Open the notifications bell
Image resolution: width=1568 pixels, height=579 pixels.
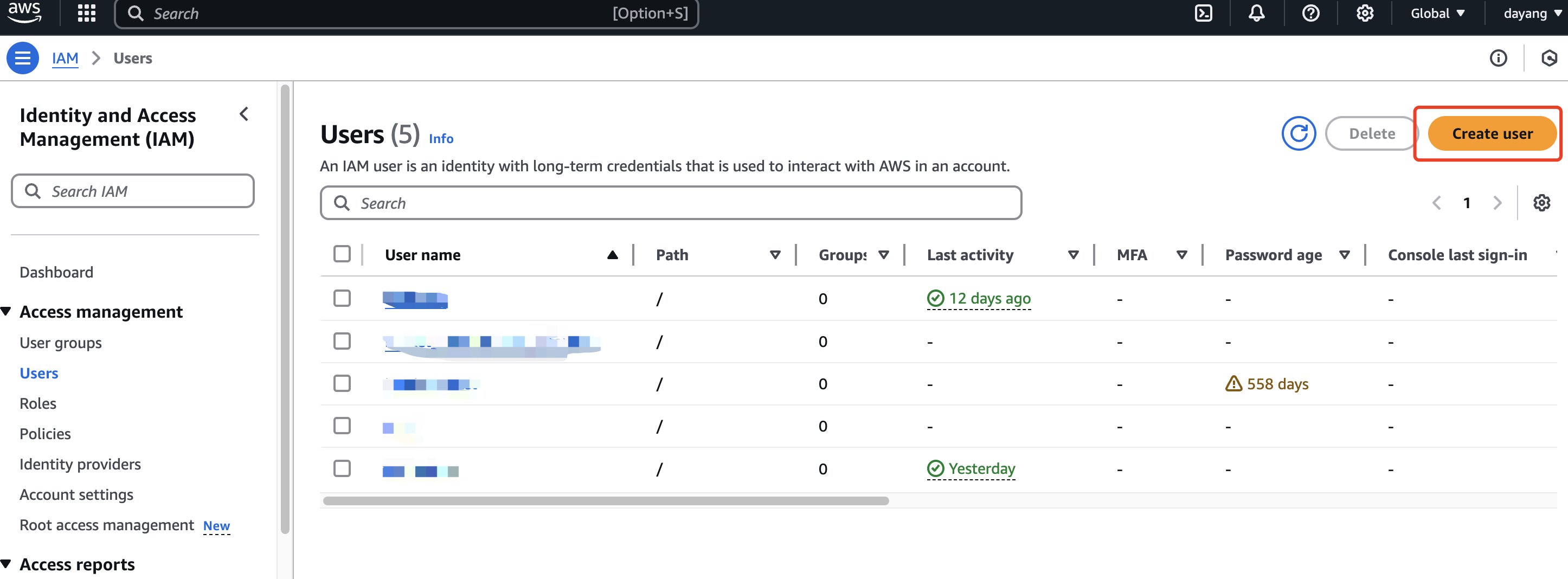tap(1256, 14)
